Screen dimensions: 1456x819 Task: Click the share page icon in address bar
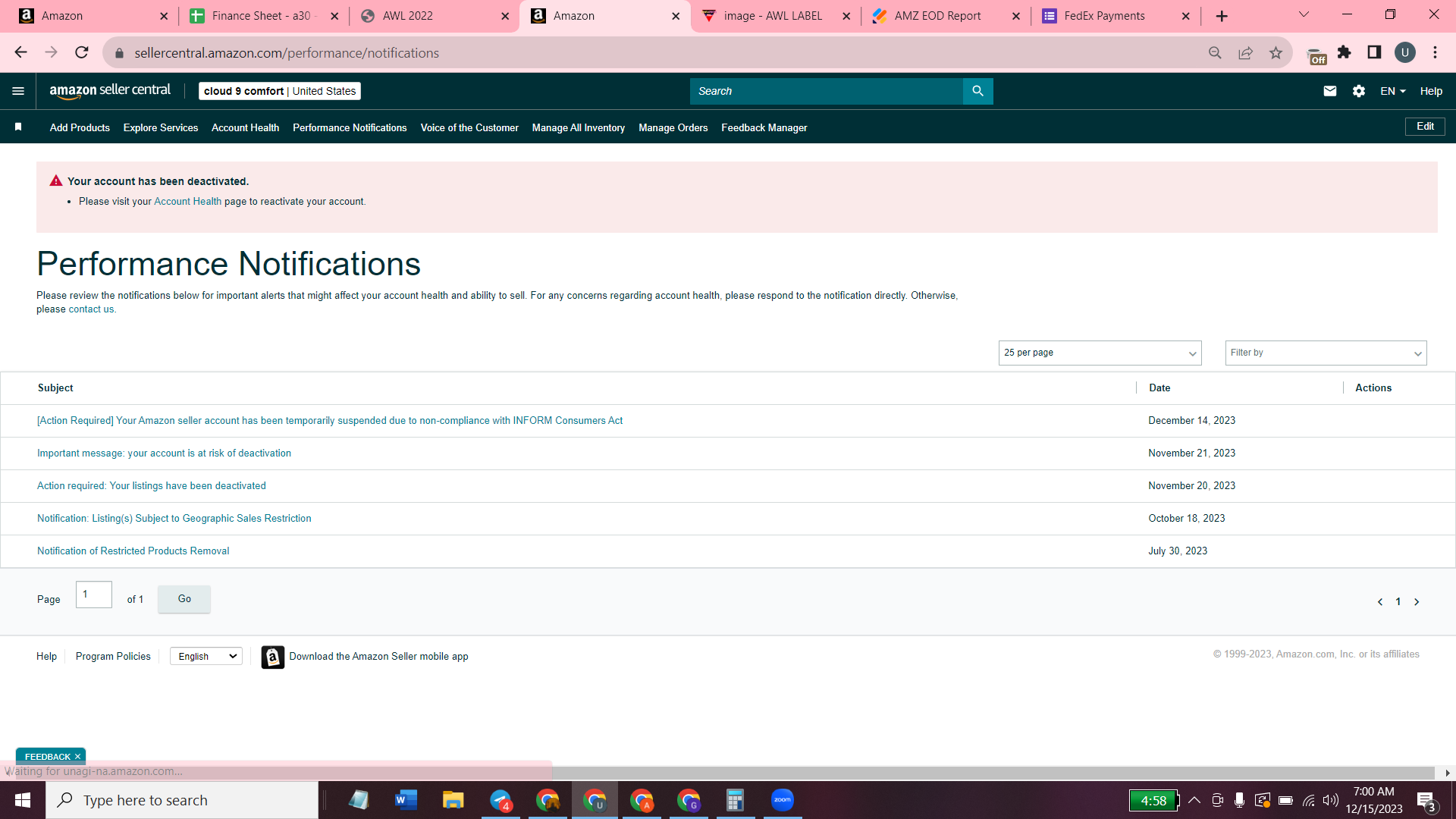click(1245, 52)
